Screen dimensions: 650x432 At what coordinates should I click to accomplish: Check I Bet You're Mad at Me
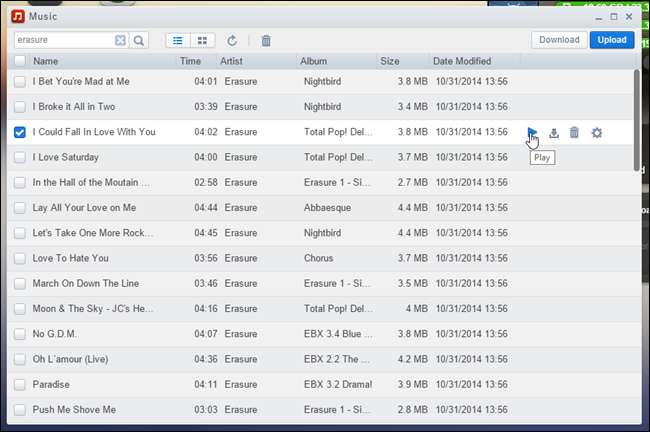[x=20, y=81]
